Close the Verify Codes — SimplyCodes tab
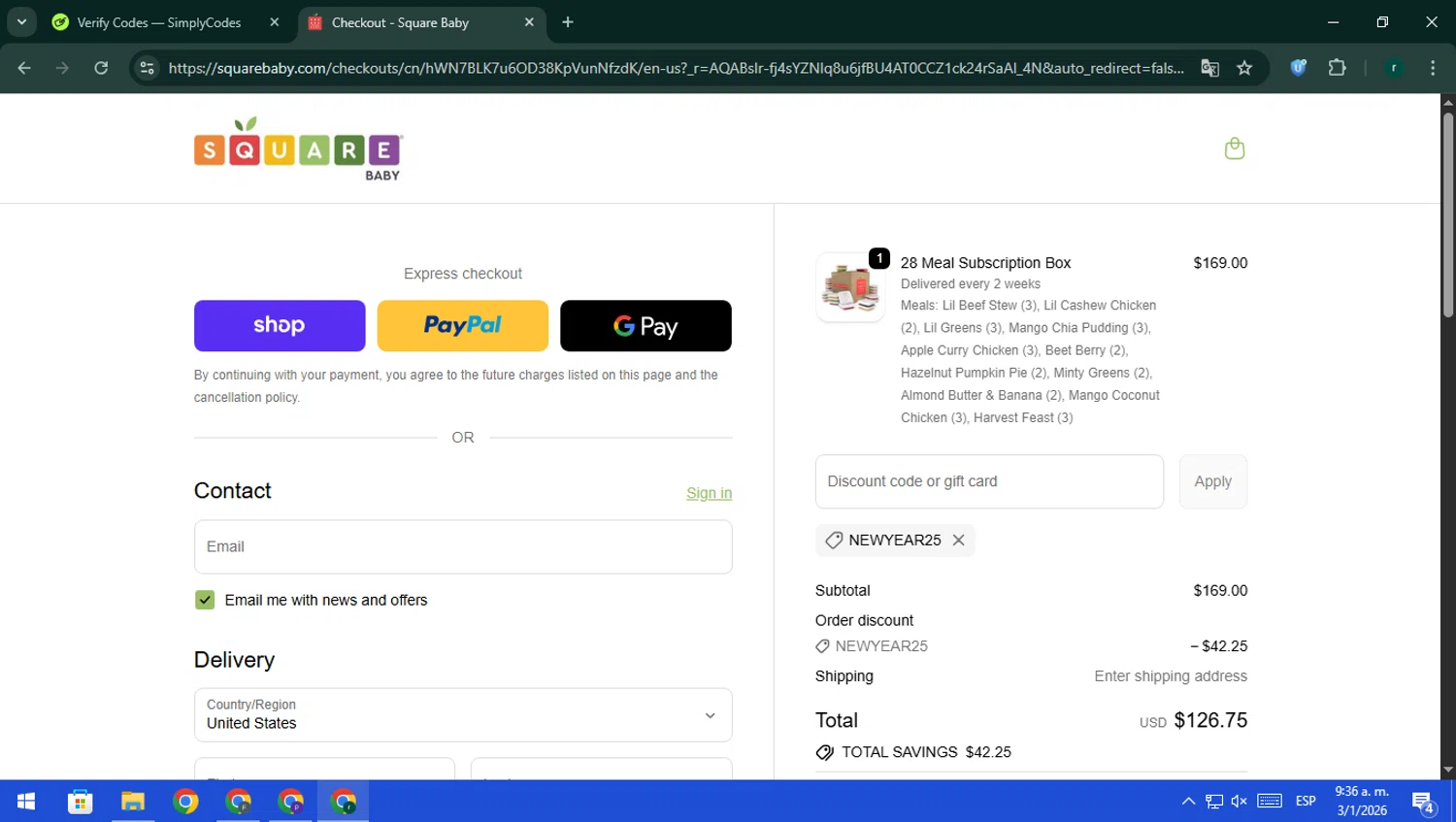Viewport: 1456px width, 822px height. click(275, 22)
